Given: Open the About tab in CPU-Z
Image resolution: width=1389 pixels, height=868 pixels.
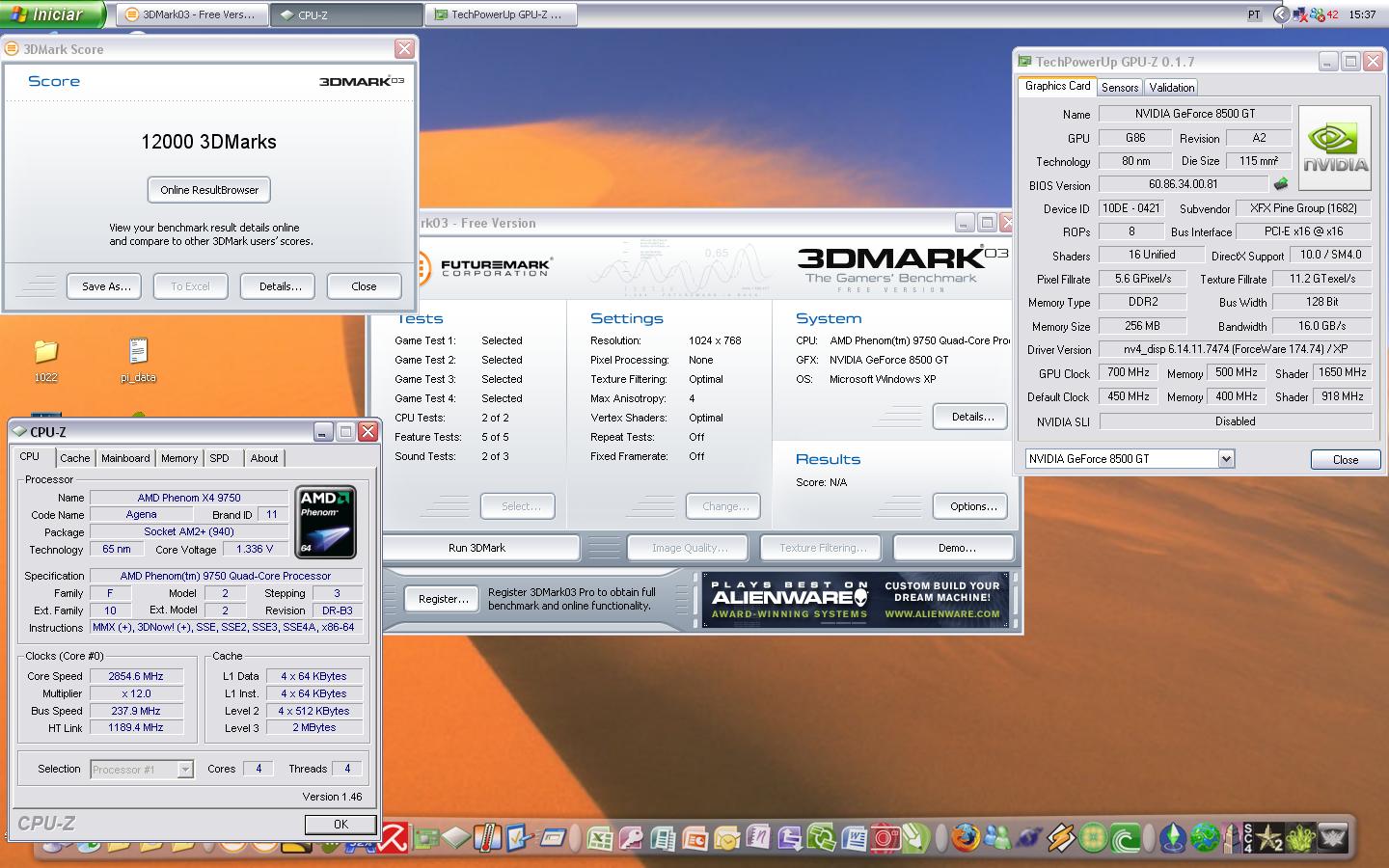Looking at the screenshot, I should (x=264, y=458).
